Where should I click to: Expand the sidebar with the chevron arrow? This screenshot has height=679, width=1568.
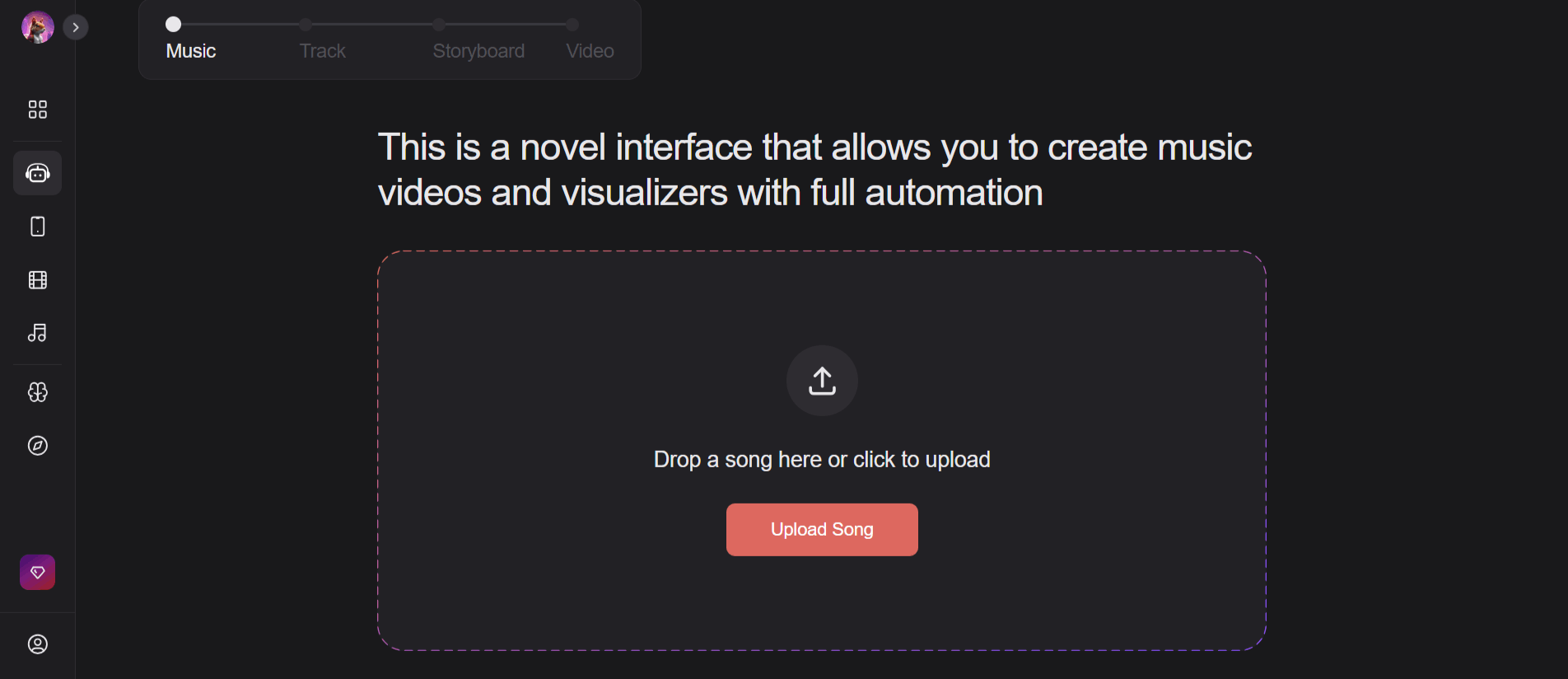[x=76, y=27]
